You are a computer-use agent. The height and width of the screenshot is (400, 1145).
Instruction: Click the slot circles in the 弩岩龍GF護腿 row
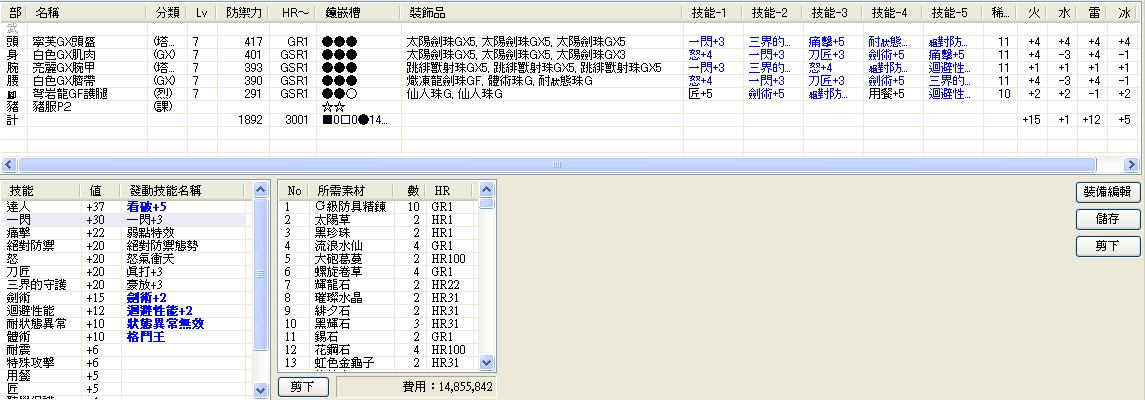pos(339,93)
